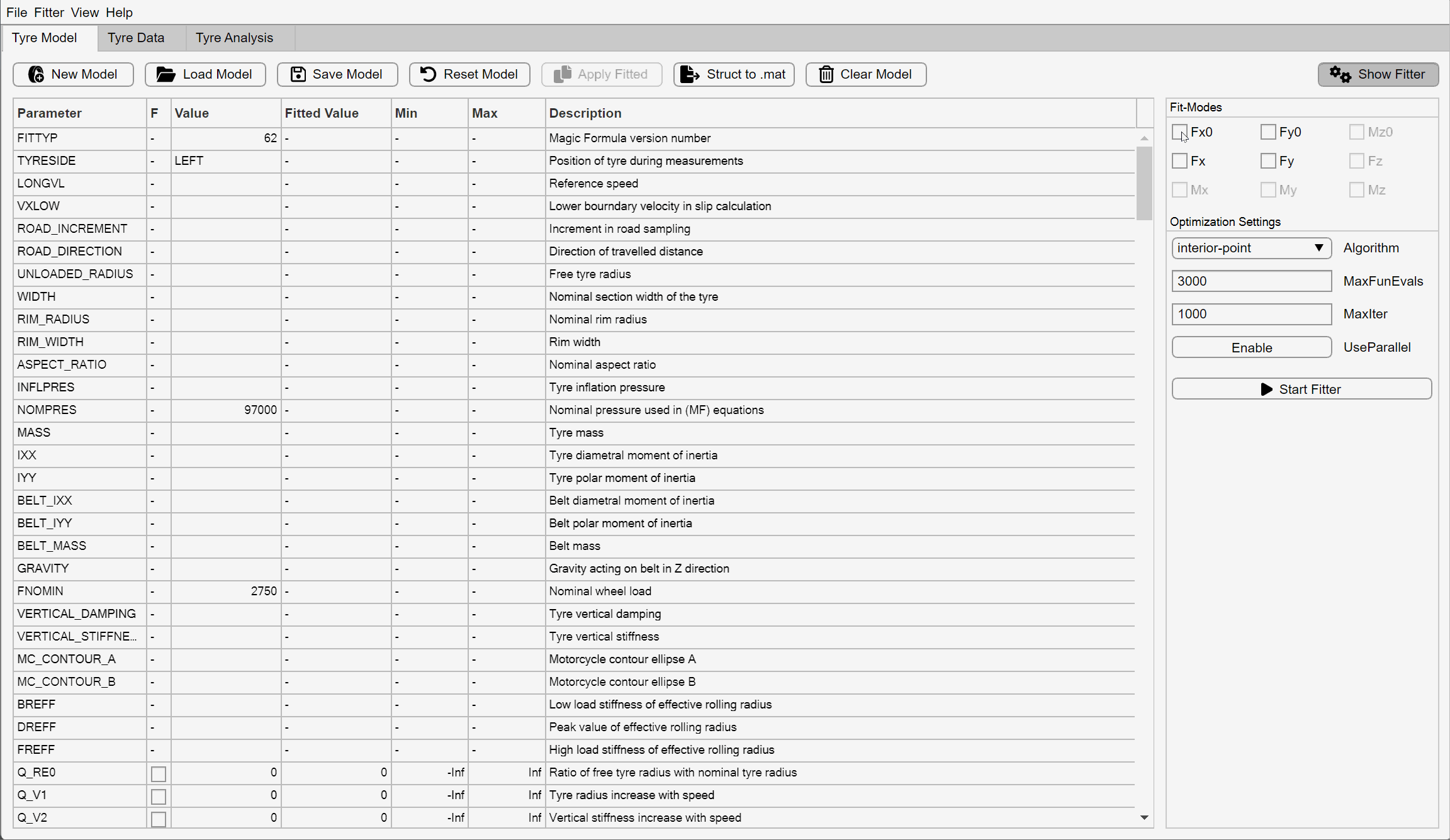Click the Show Fitter gears icon
Image resolution: width=1450 pixels, height=840 pixels.
click(1340, 74)
